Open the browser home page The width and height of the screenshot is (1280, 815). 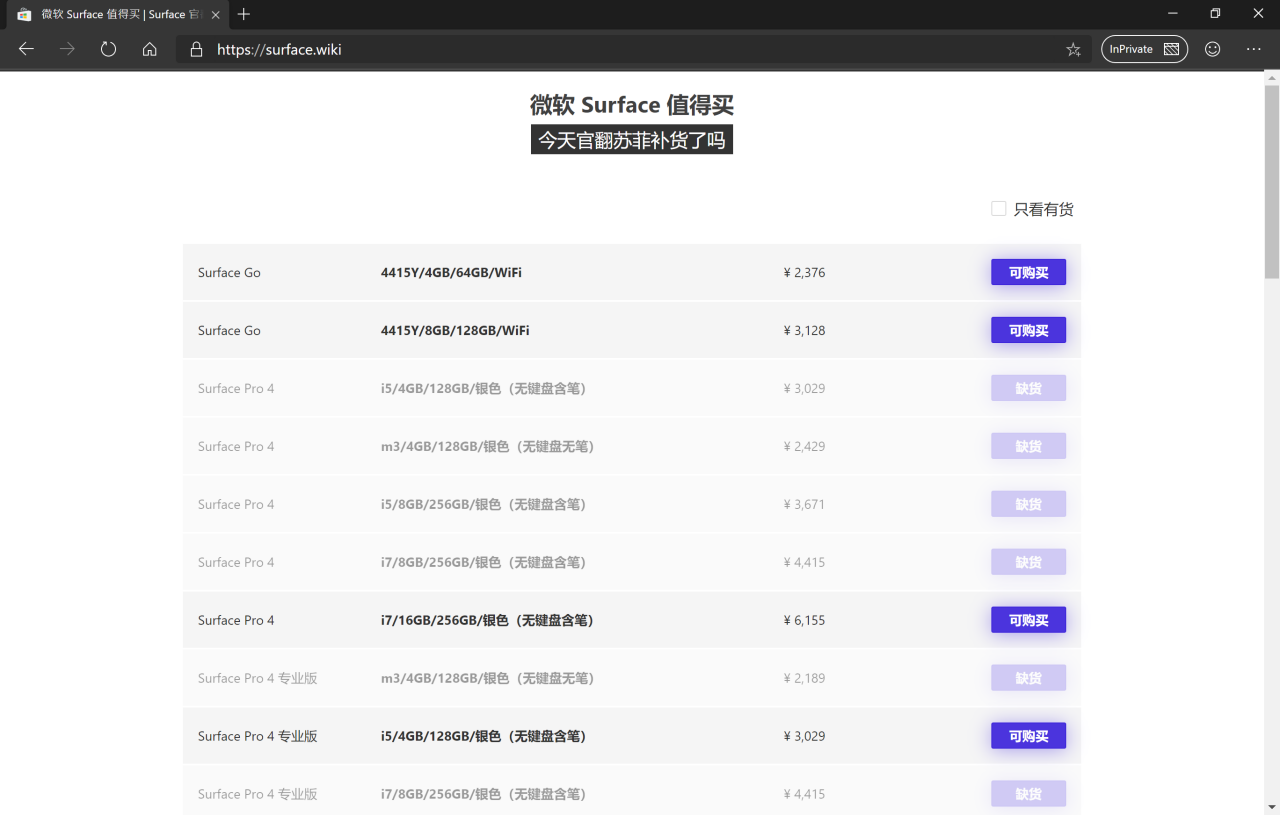[x=149, y=48]
